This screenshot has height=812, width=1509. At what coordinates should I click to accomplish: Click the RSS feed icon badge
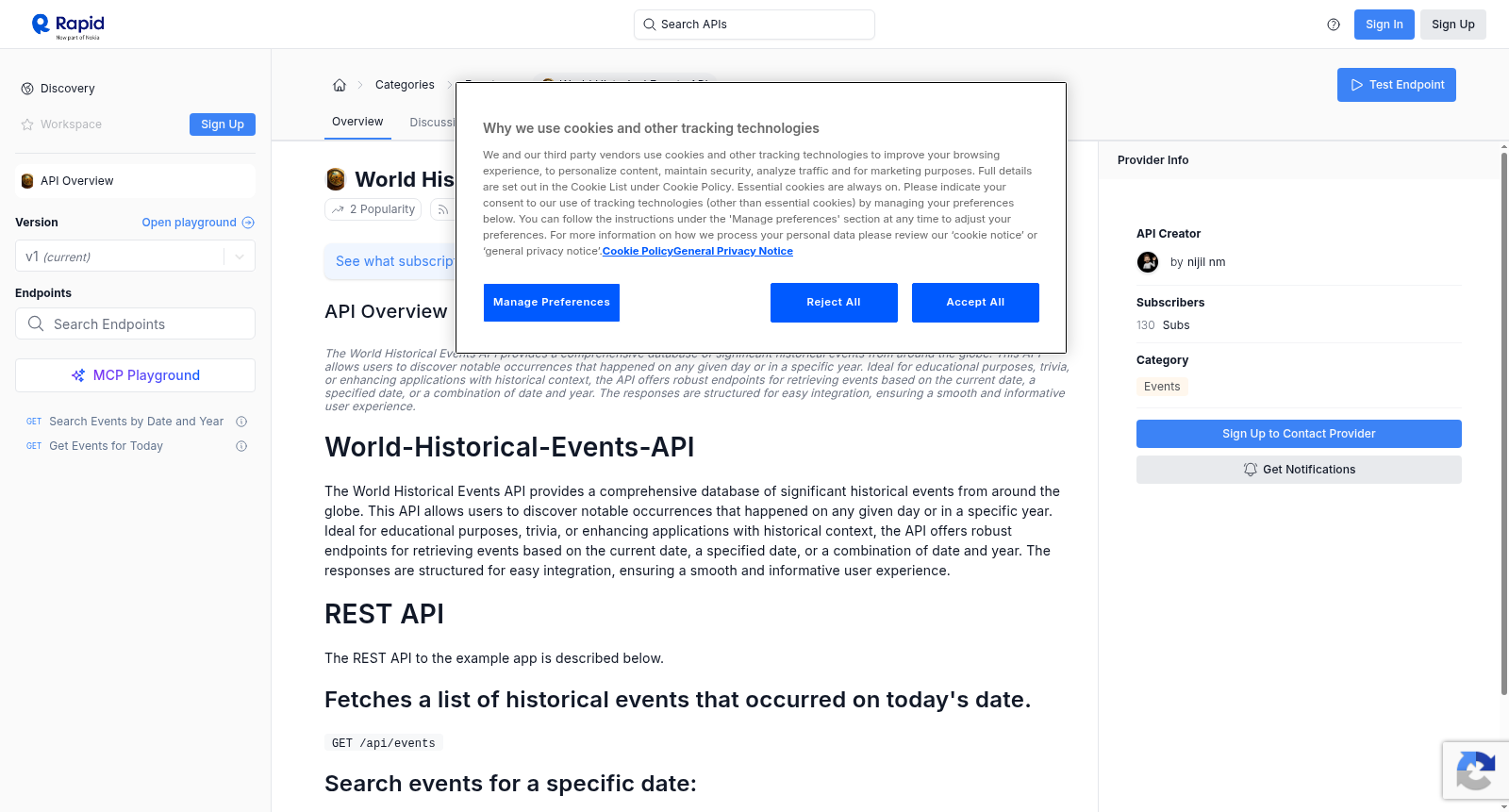click(x=442, y=209)
